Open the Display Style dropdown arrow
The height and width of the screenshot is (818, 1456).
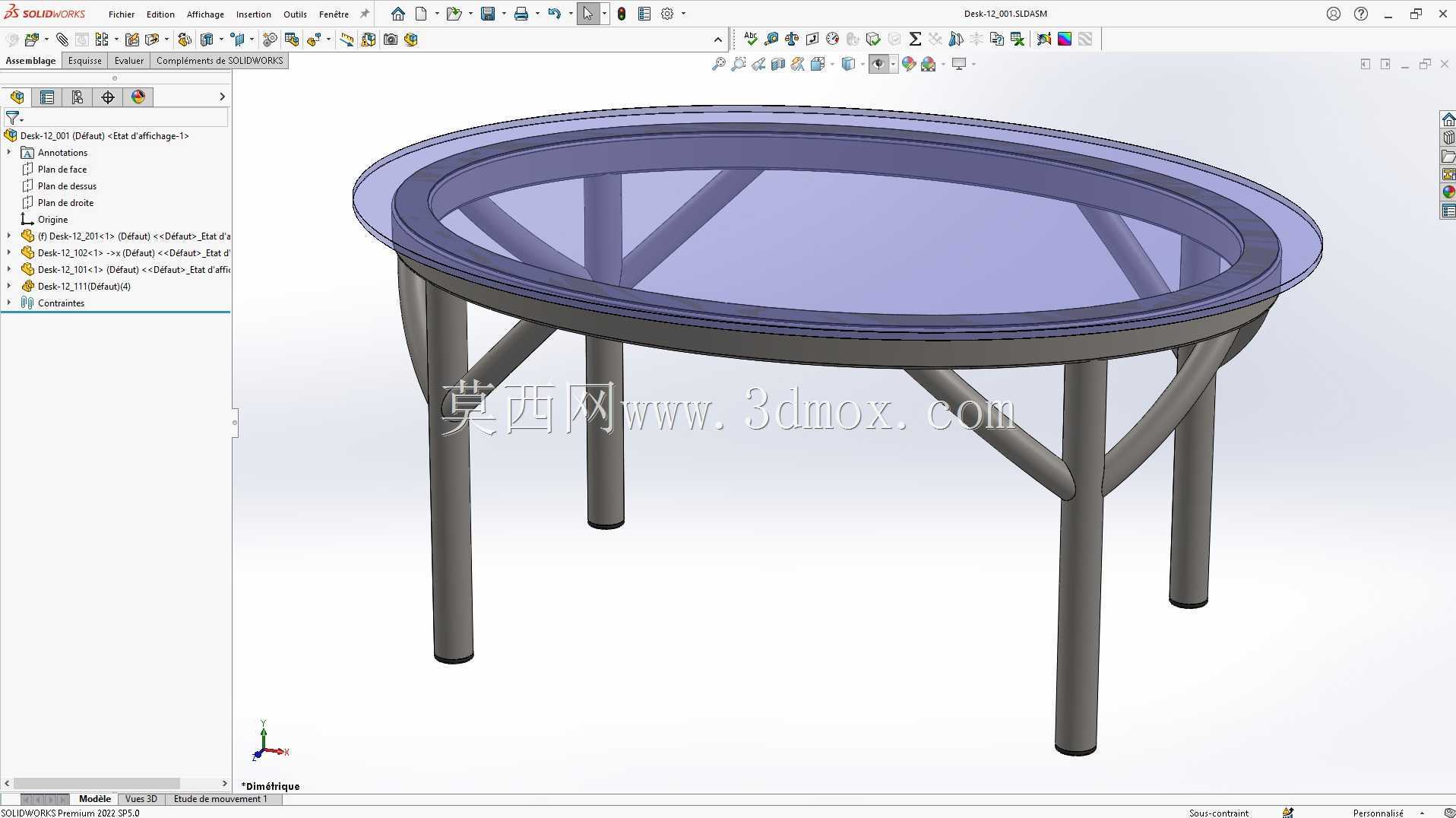[863, 65]
